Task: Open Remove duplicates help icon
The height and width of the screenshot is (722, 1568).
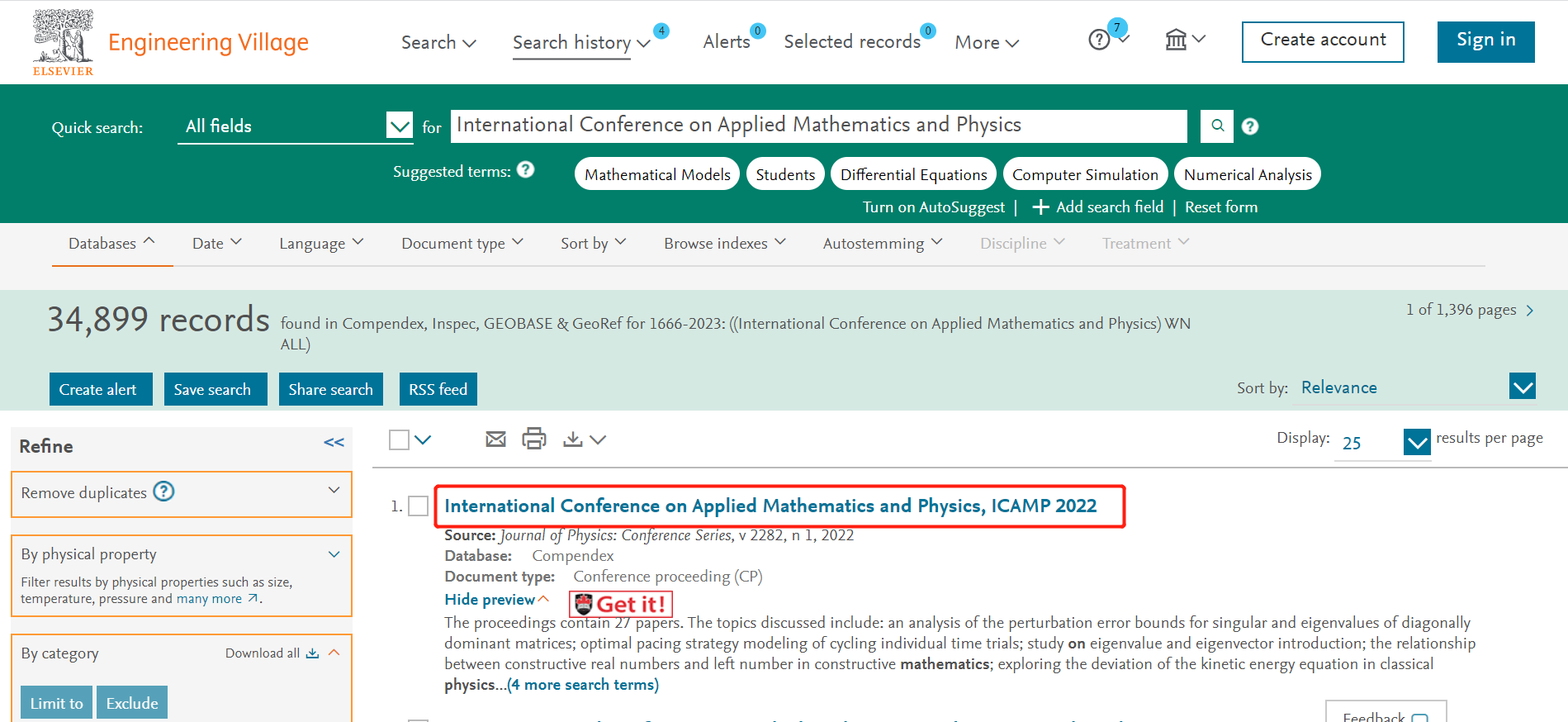Action: [164, 492]
